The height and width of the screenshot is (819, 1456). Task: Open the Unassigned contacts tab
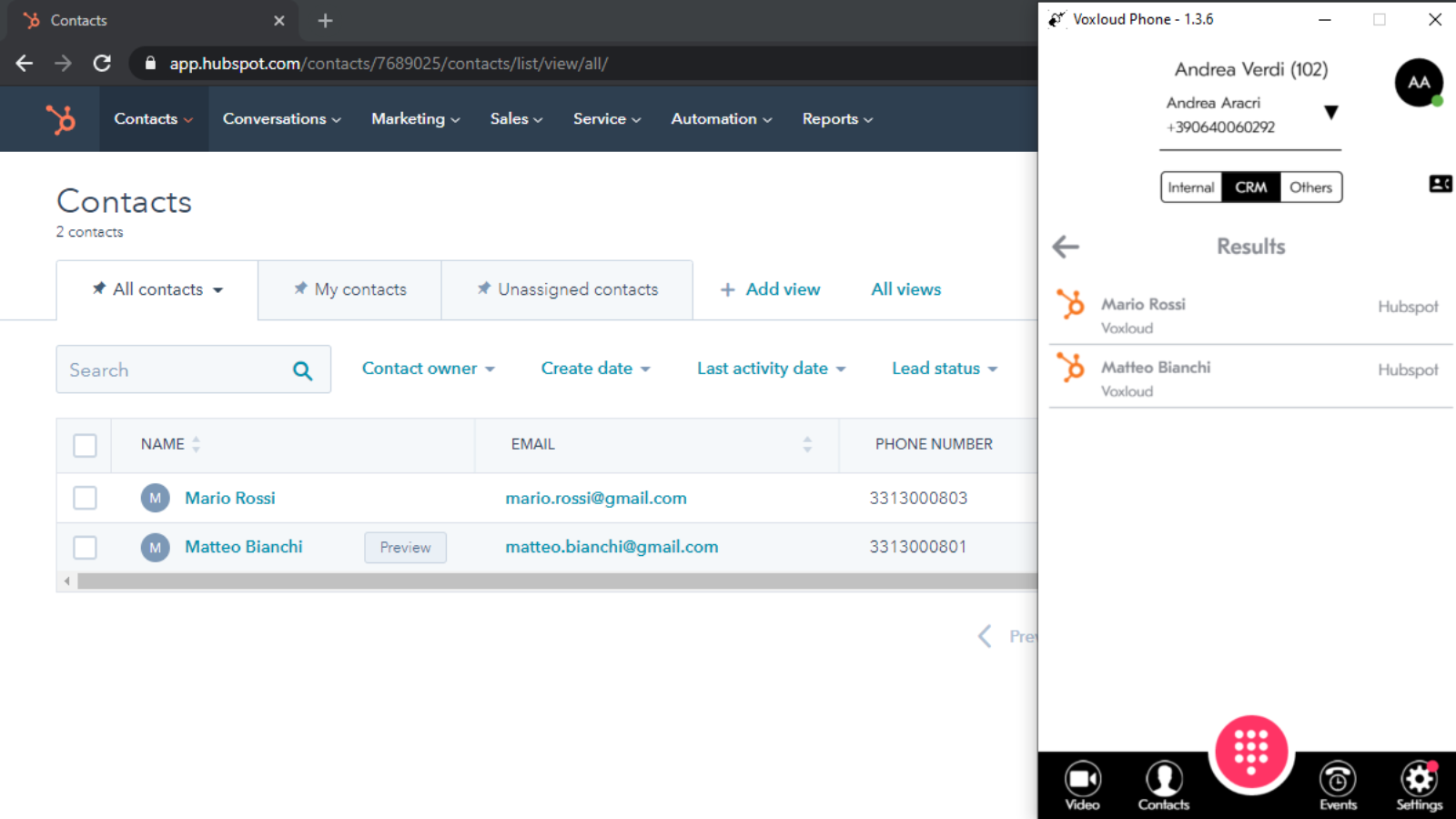point(568,289)
